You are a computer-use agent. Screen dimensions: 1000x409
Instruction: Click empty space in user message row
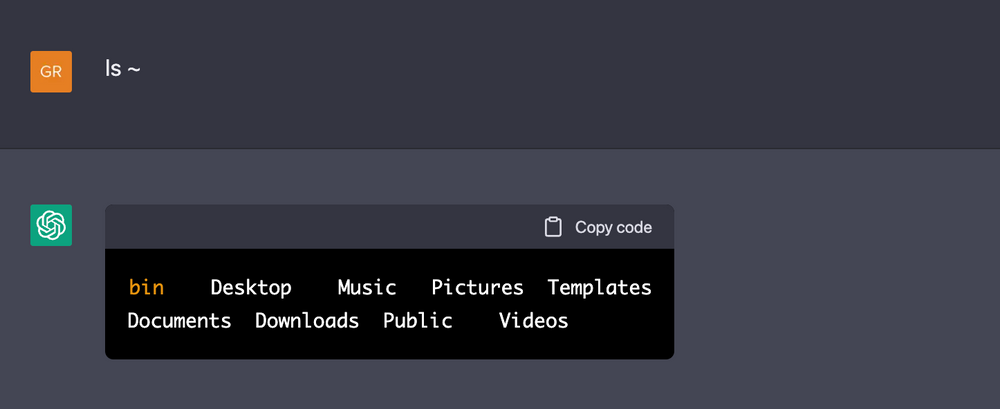click(x=542, y=71)
